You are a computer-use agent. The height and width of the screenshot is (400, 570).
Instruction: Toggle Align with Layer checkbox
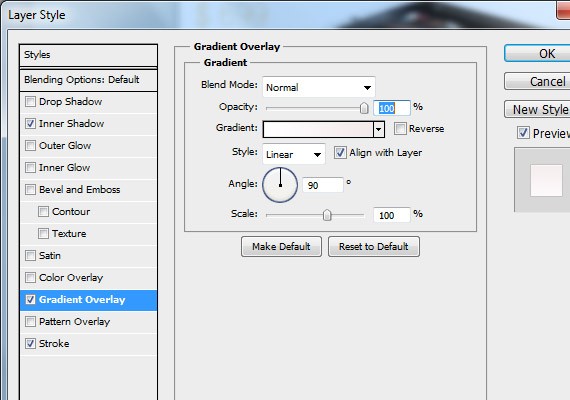pos(340,152)
